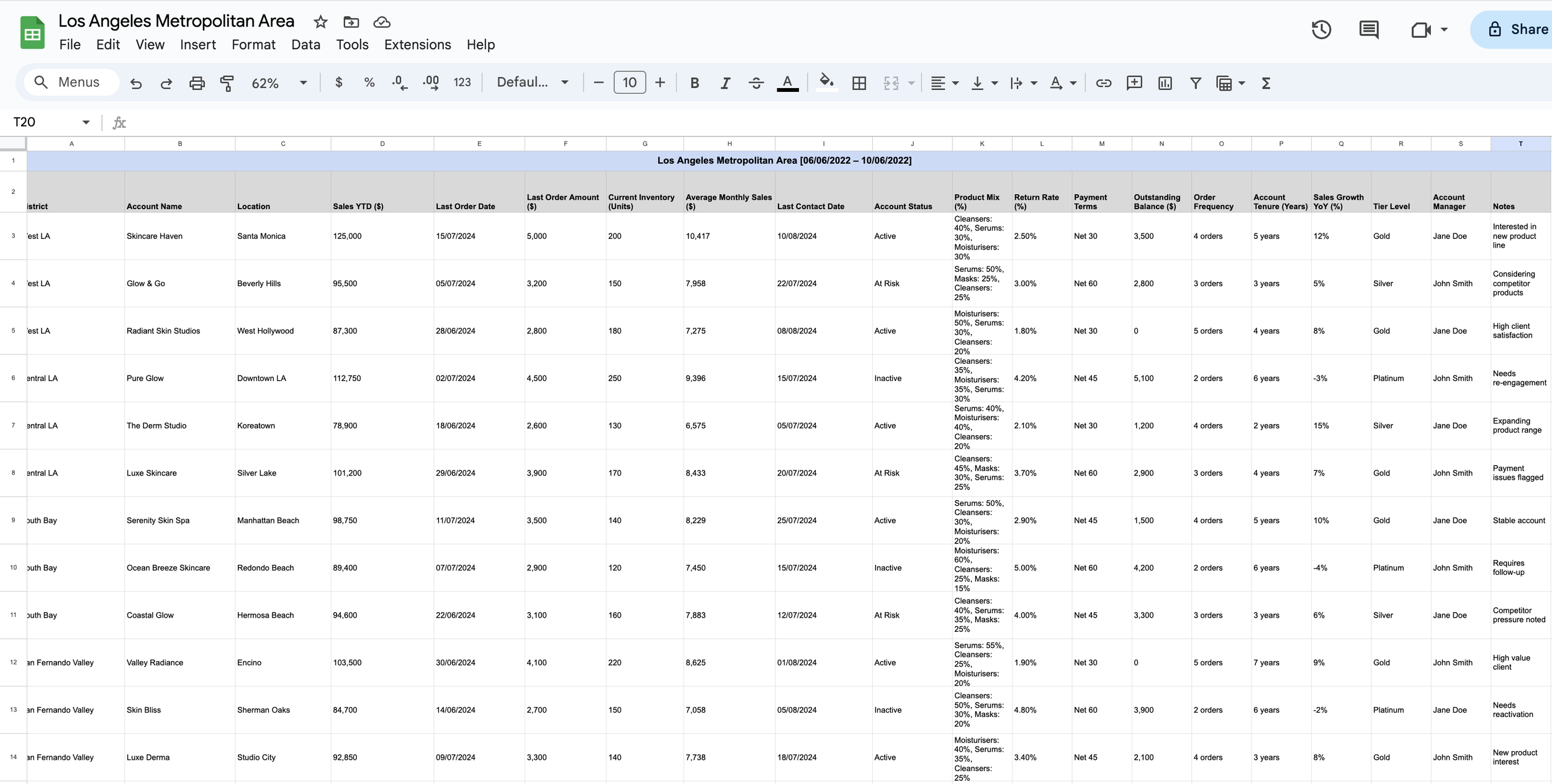Open the cell borders tool
1552x784 pixels.
(859, 83)
